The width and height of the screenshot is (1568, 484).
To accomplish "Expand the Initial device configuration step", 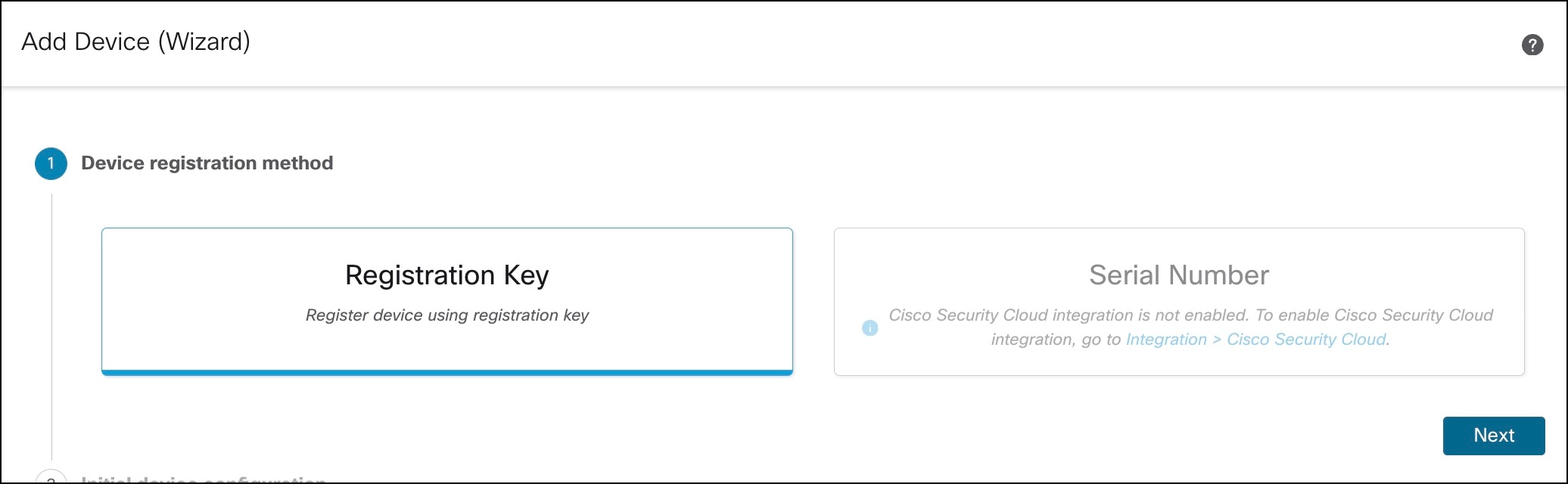I will pos(203,479).
